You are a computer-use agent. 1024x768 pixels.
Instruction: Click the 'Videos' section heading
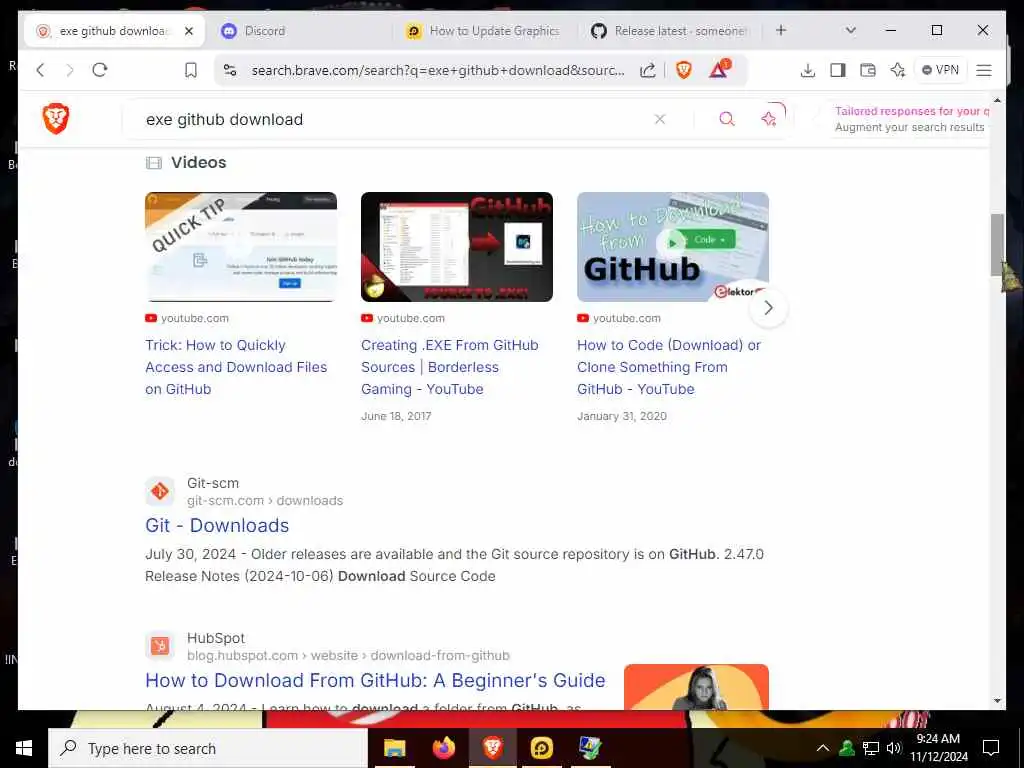(199, 162)
